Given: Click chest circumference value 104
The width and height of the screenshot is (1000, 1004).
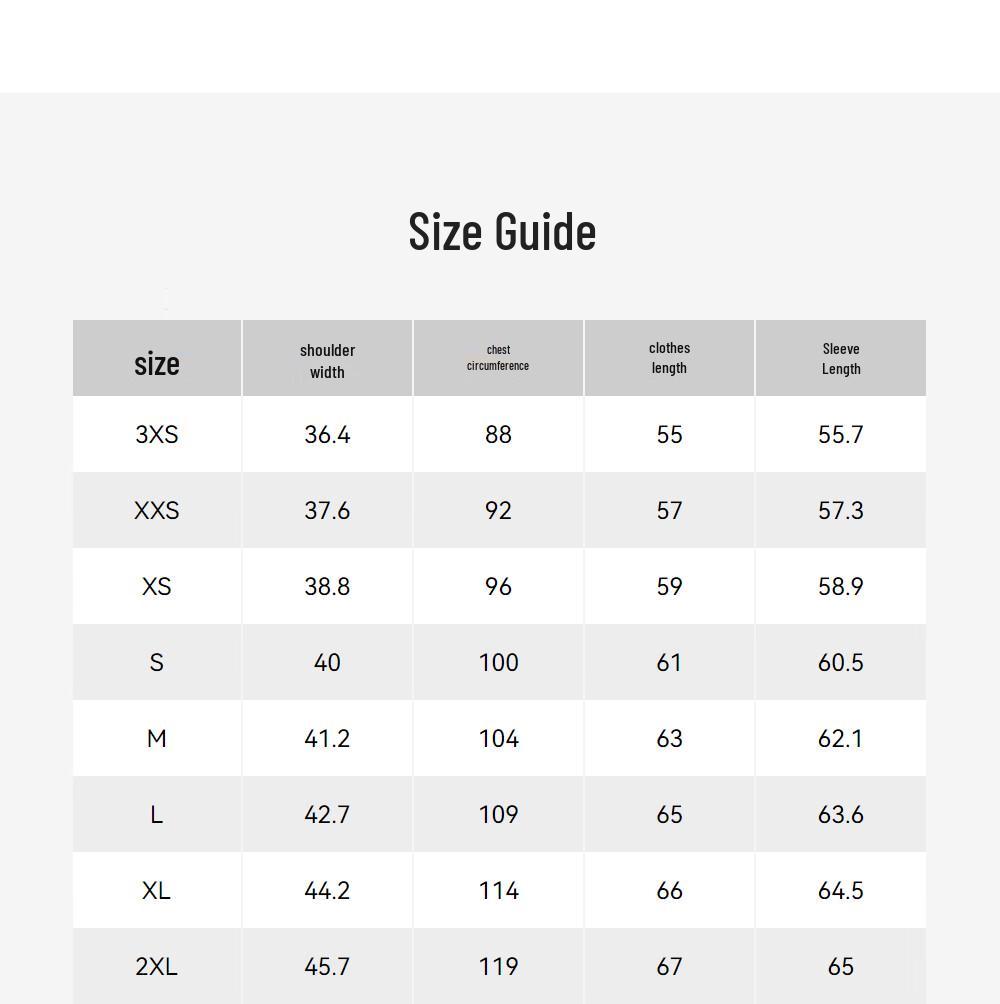Looking at the screenshot, I should click(x=498, y=738).
